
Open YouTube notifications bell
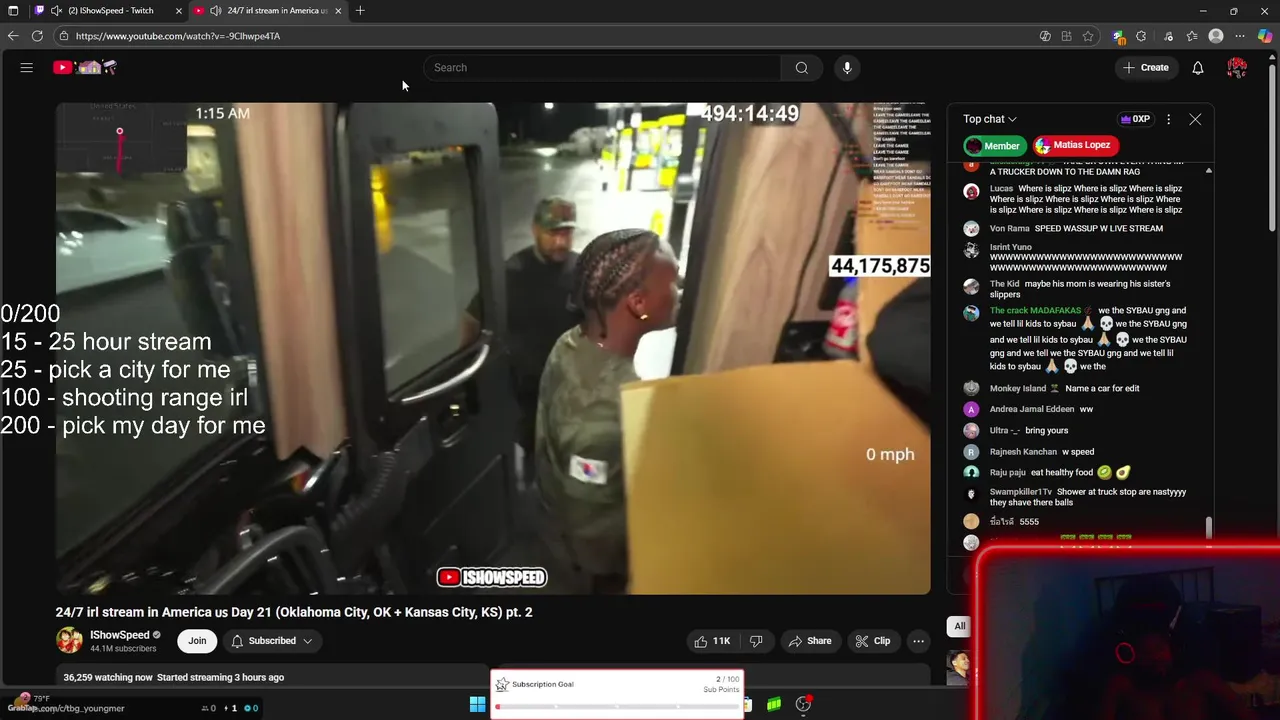point(1197,68)
